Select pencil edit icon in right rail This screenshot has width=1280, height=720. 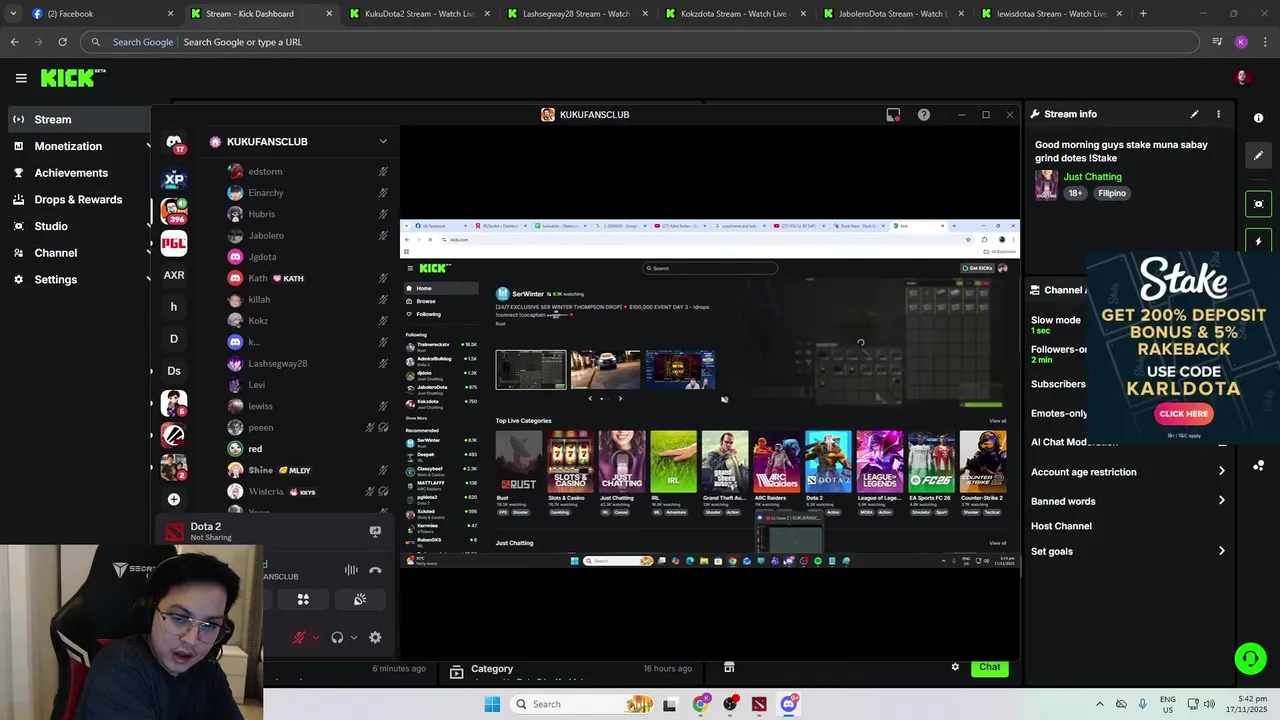(1258, 155)
